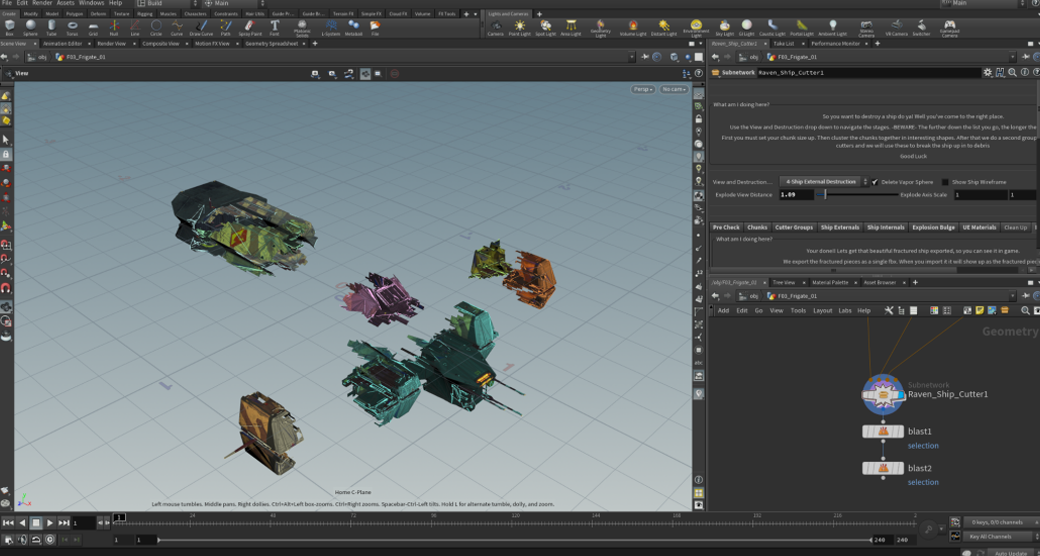Expand scene view path dropdown arrow

631,57
